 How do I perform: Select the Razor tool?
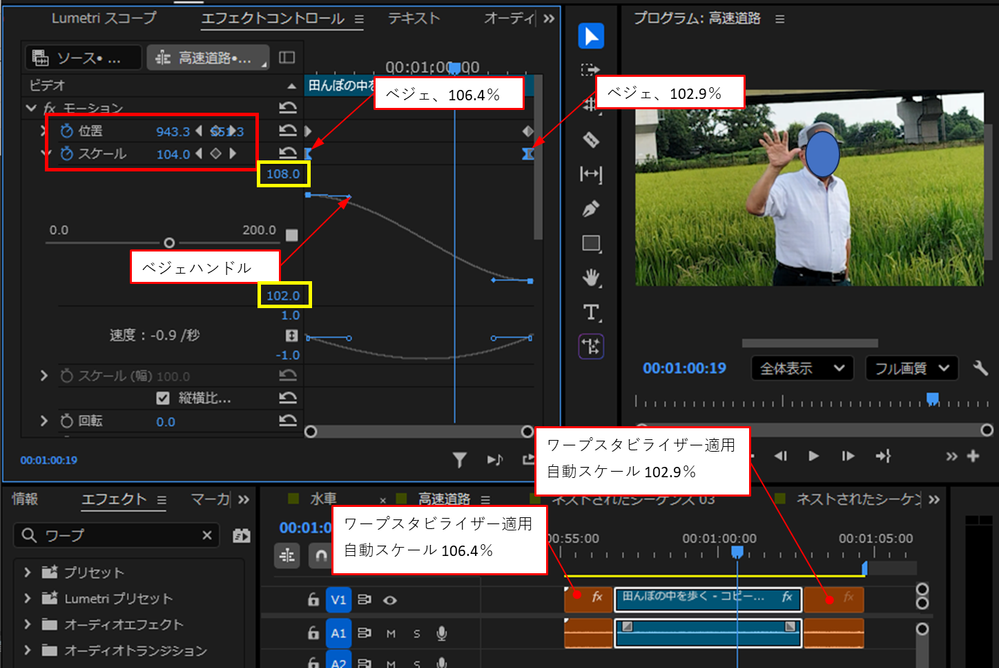click(x=591, y=140)
